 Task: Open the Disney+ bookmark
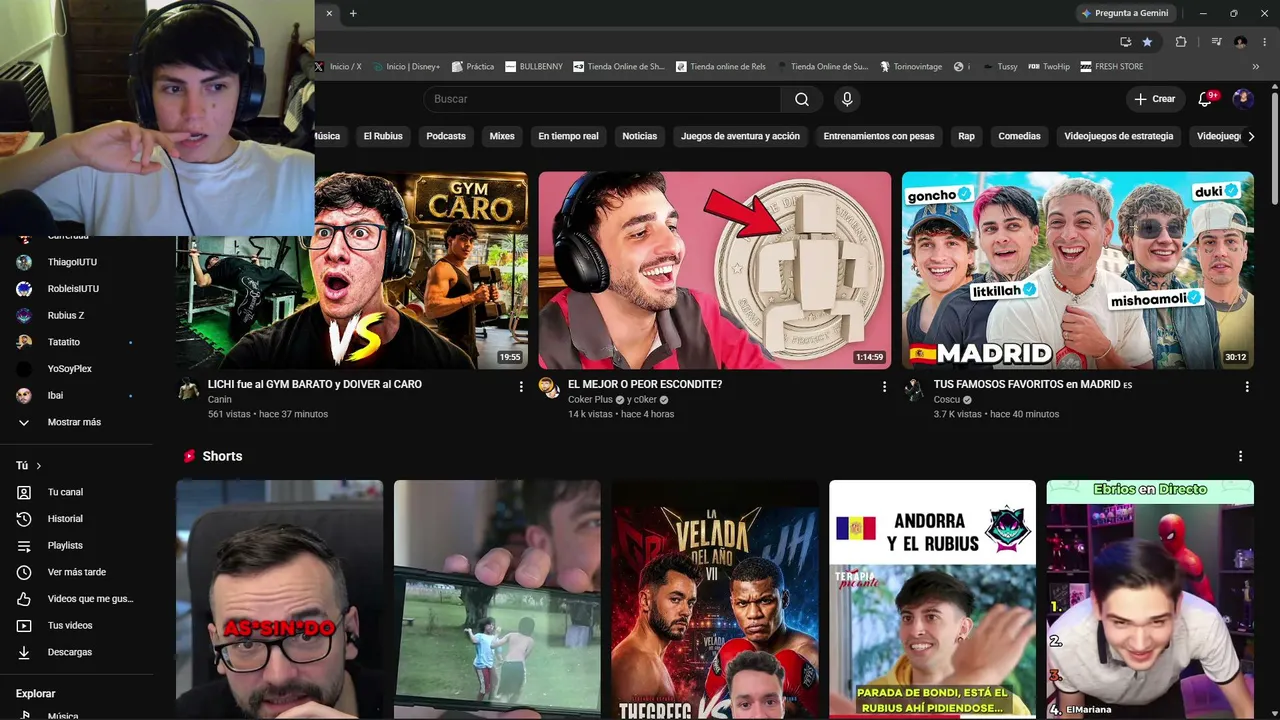[x=406, y=67]
